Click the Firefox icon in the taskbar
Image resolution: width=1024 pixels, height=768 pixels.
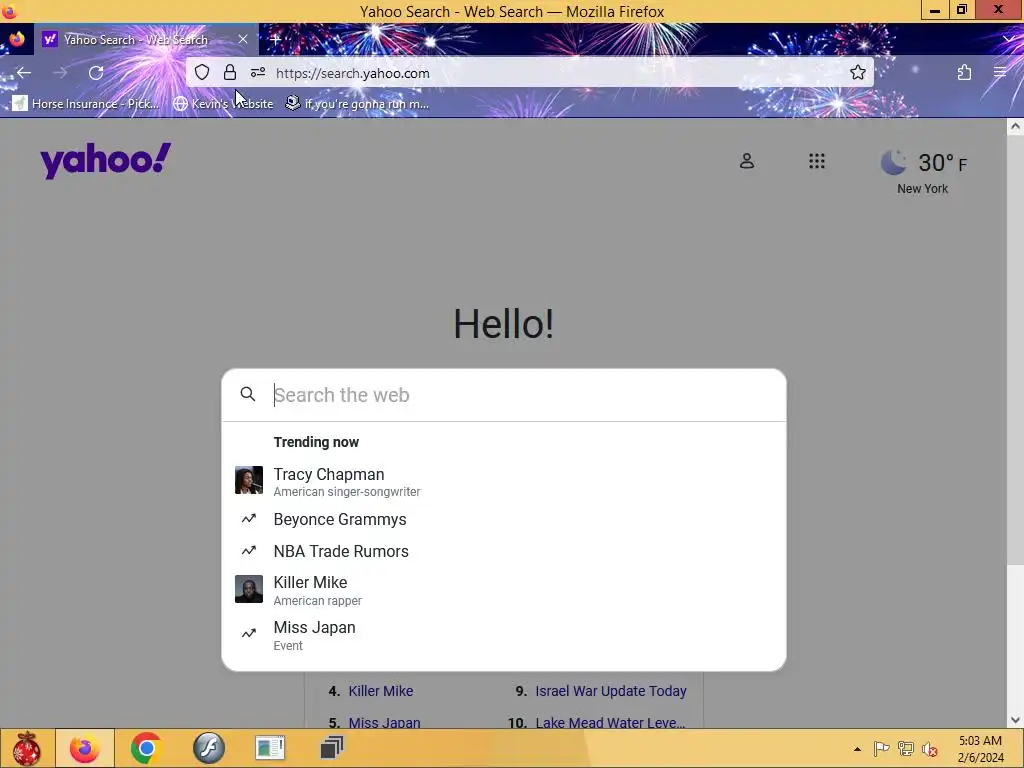(x=85, y=748)
